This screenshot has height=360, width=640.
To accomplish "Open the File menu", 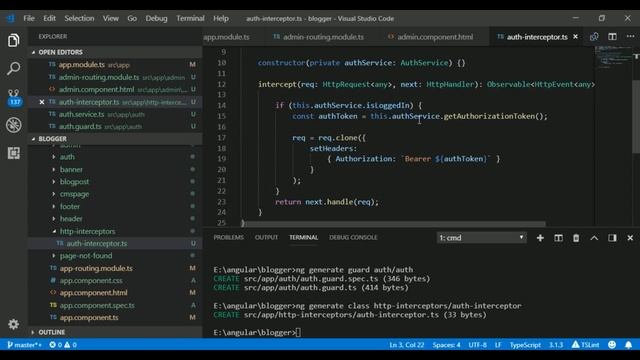I will click(29, 18).
